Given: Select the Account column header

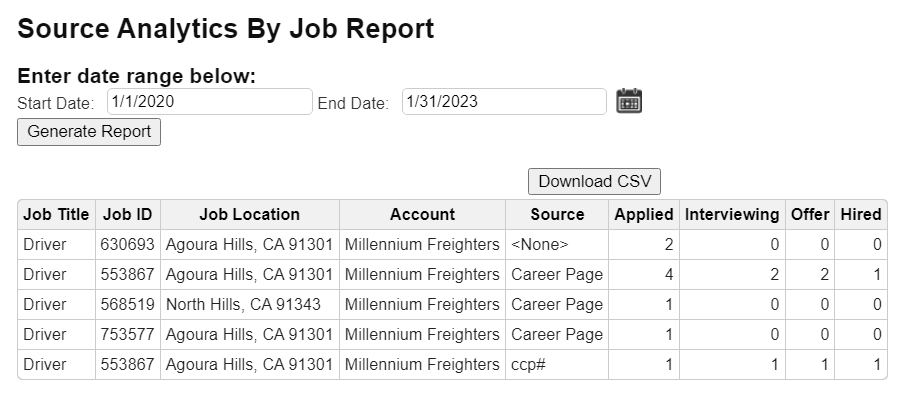Looking at the screenshot, I should click(422, 215).
